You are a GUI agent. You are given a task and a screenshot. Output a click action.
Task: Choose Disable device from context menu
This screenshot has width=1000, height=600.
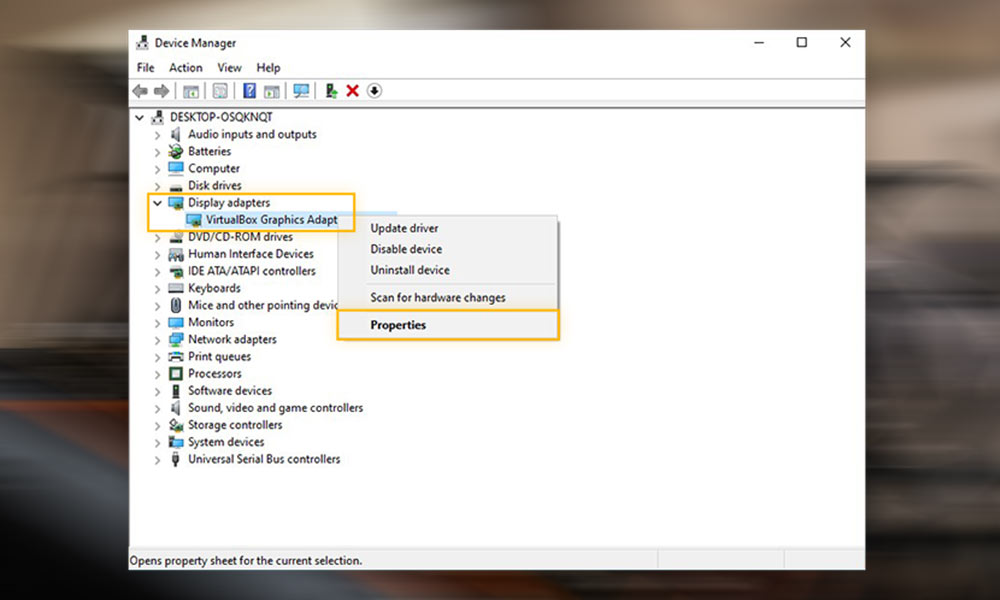pos(406,249)
